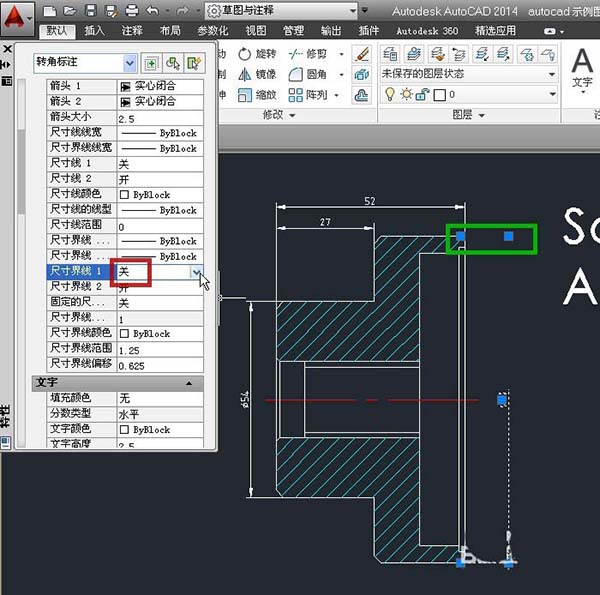Image resolution: width=600 pixels, height=595 pixels.
Task: Switch to the Autodesk 360 ribbon tab
Action: pos(427,31)
